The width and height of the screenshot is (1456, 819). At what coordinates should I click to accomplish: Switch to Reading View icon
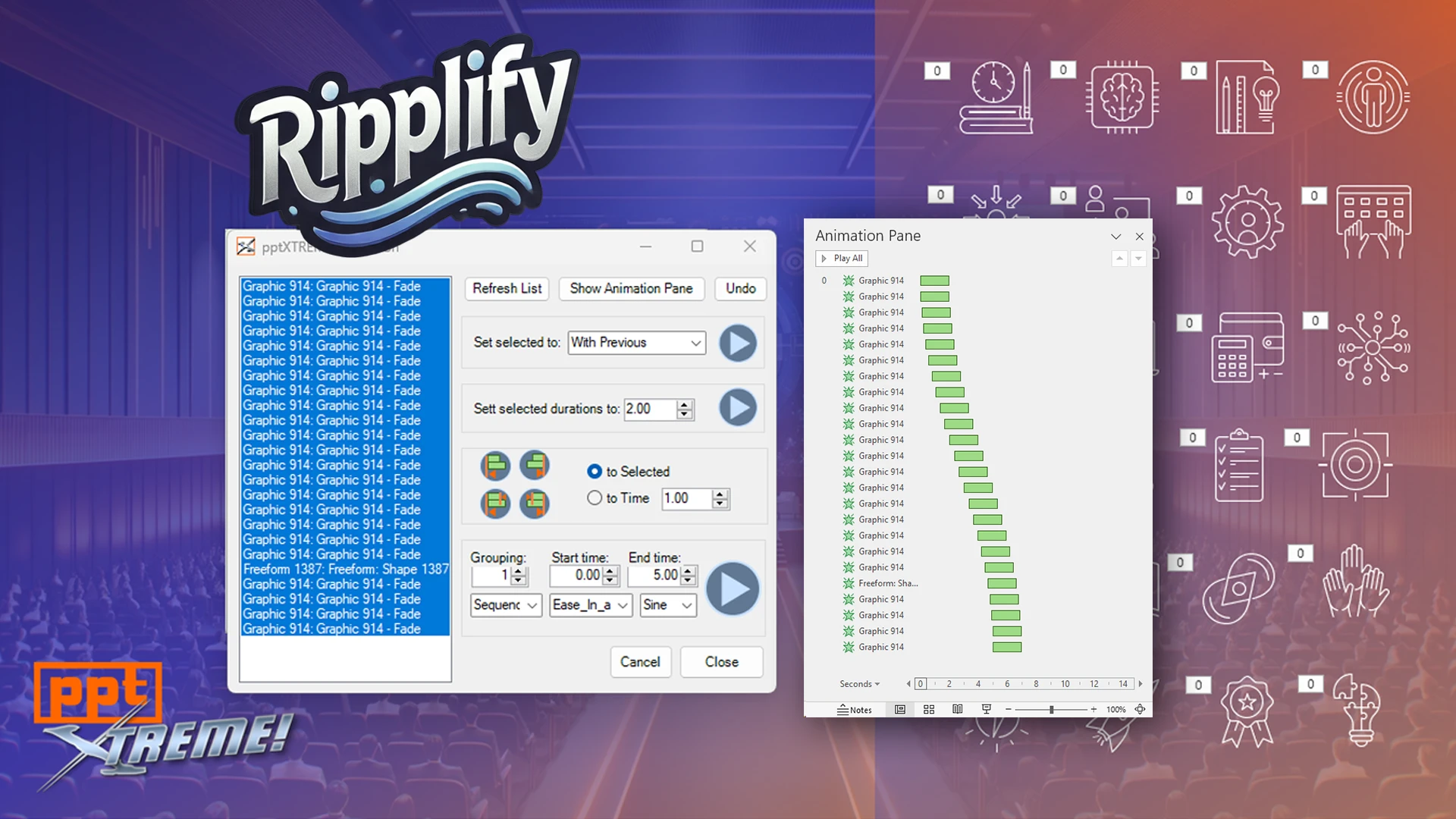pyautogui.click(x=958, y=710)
